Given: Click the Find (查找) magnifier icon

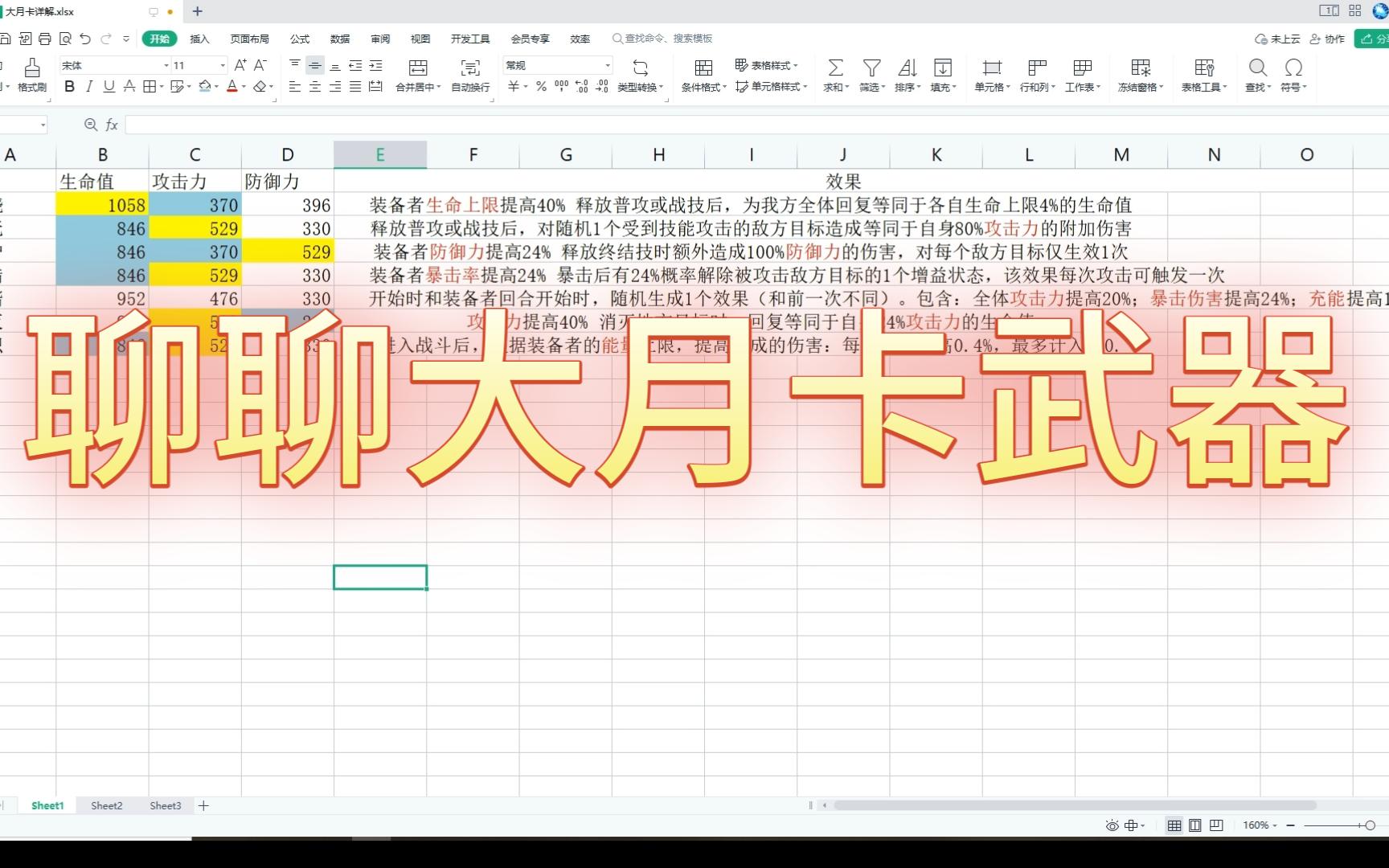Looking at the screenshot, I should (1258, 67).
